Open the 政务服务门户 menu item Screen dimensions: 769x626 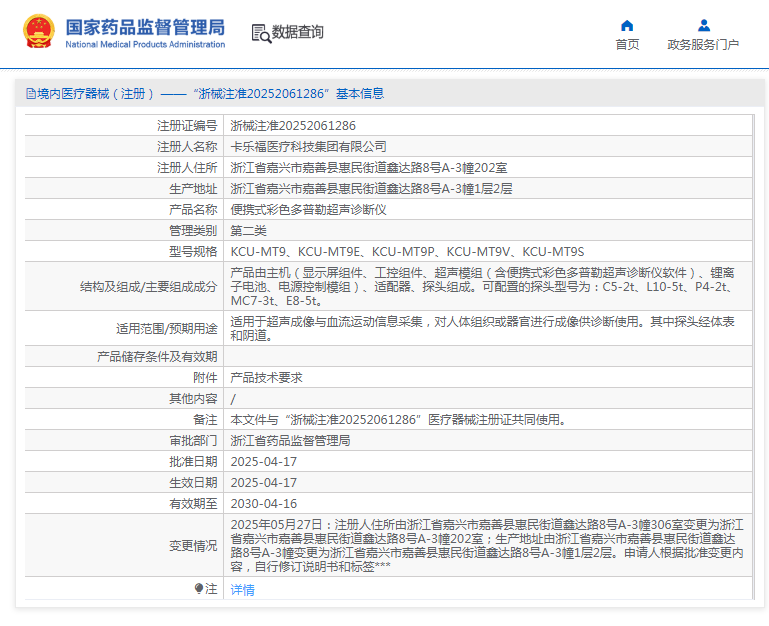pos(703,45)
